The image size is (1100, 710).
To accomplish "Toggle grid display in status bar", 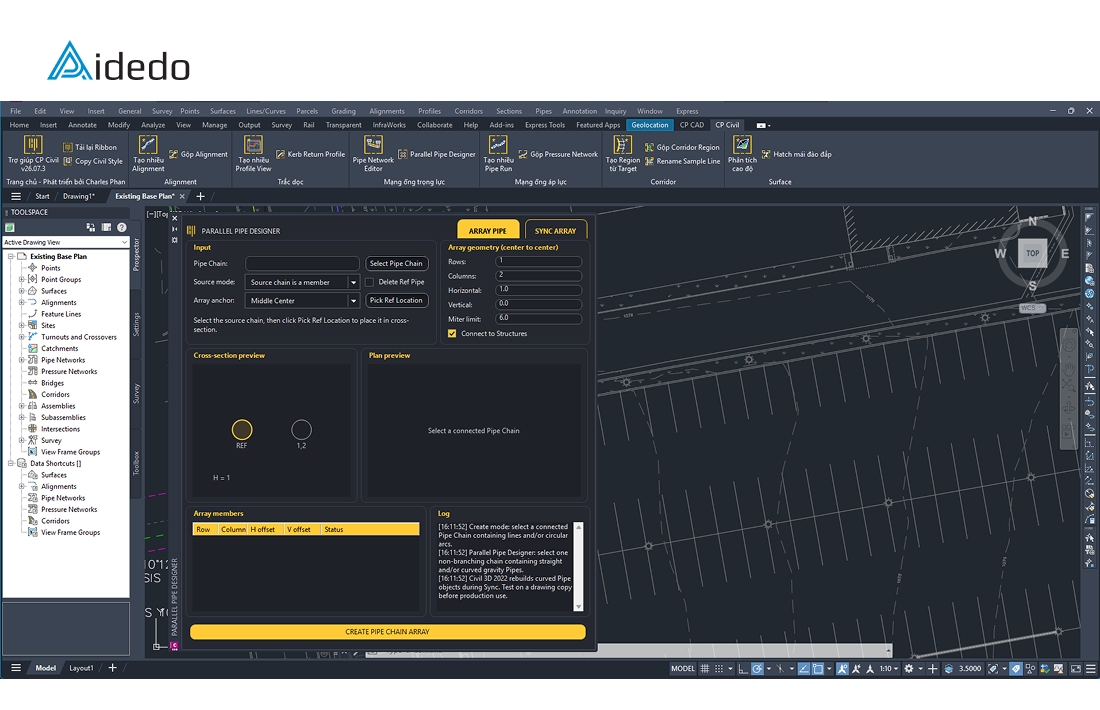I will click(x=705, y=669).
